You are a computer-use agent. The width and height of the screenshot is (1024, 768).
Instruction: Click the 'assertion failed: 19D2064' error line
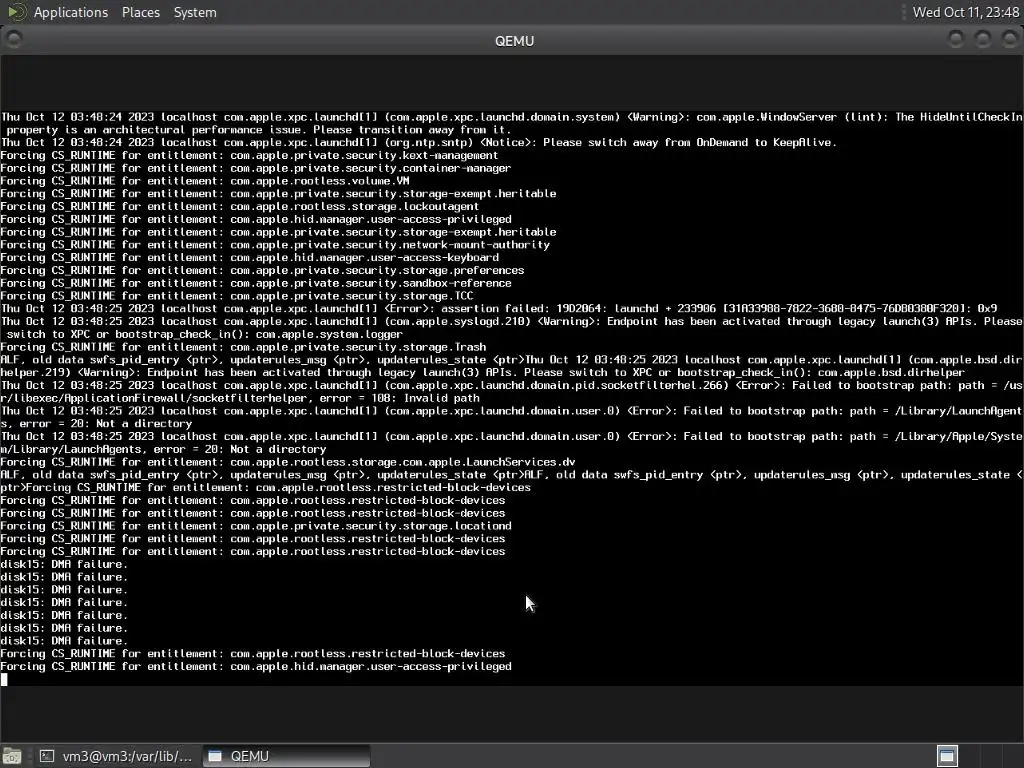pos(499,308)
